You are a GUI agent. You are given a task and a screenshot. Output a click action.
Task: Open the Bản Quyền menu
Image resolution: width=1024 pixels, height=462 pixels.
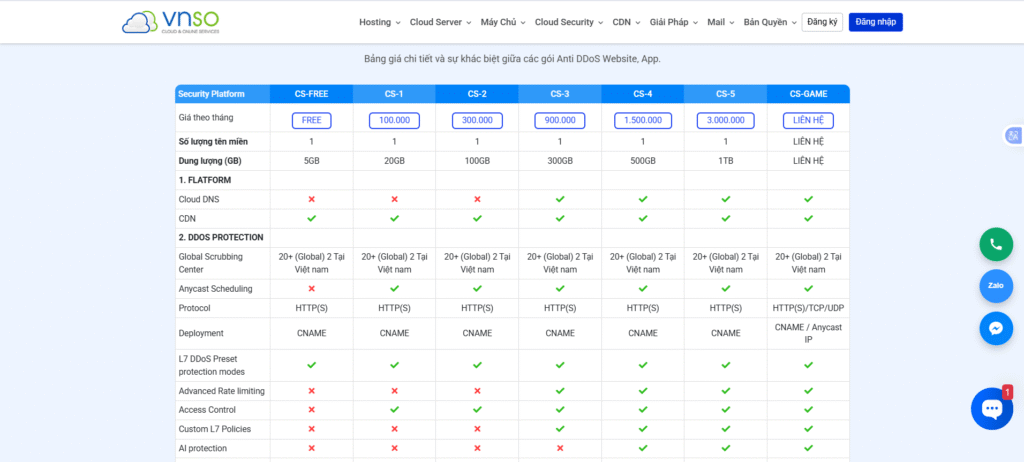click(x=770, y=22)
